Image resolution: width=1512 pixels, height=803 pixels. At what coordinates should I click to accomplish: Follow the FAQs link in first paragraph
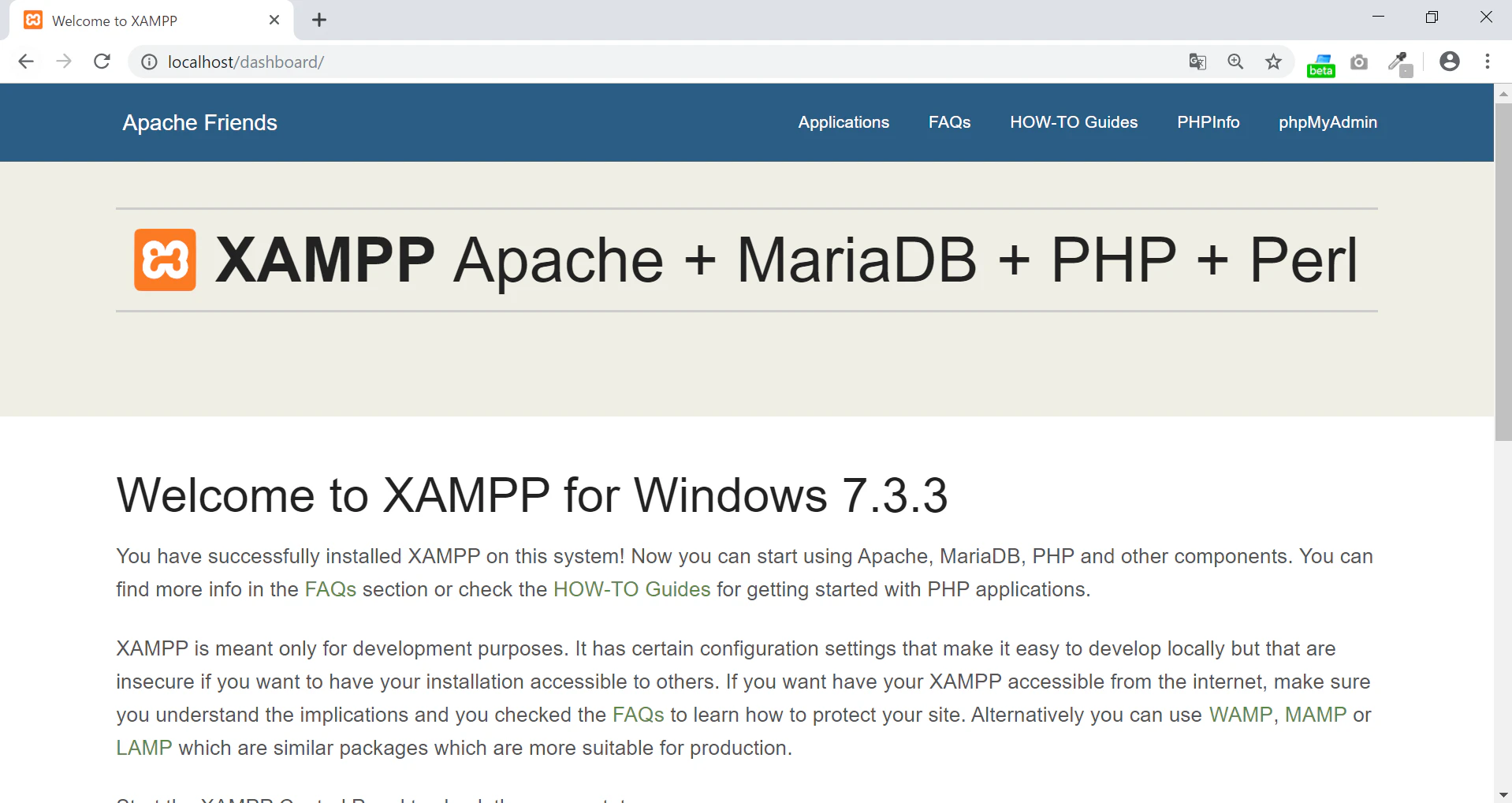[330, 589]
